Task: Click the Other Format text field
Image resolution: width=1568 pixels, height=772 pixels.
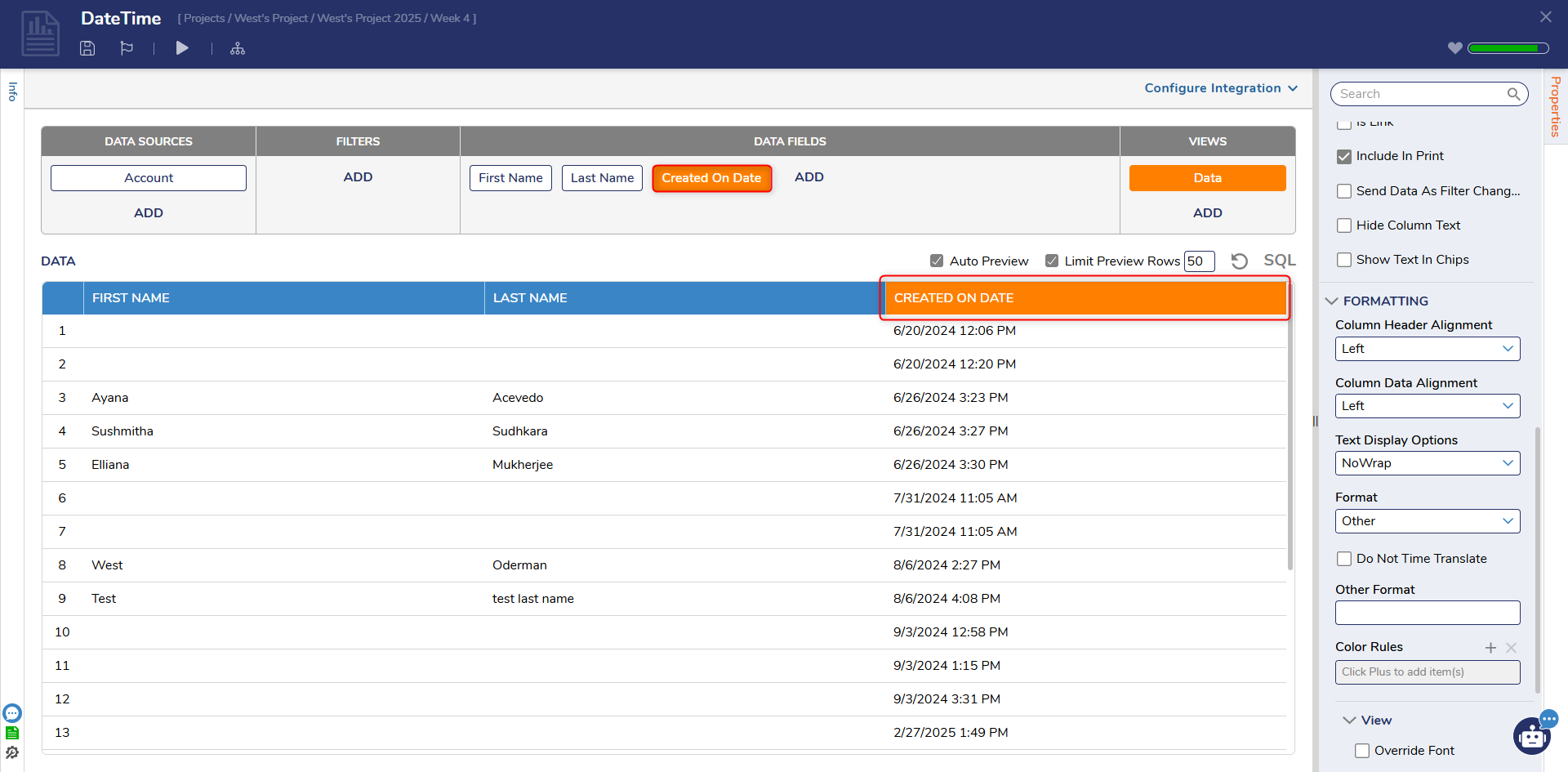Action: click(x=1427, y=613)
